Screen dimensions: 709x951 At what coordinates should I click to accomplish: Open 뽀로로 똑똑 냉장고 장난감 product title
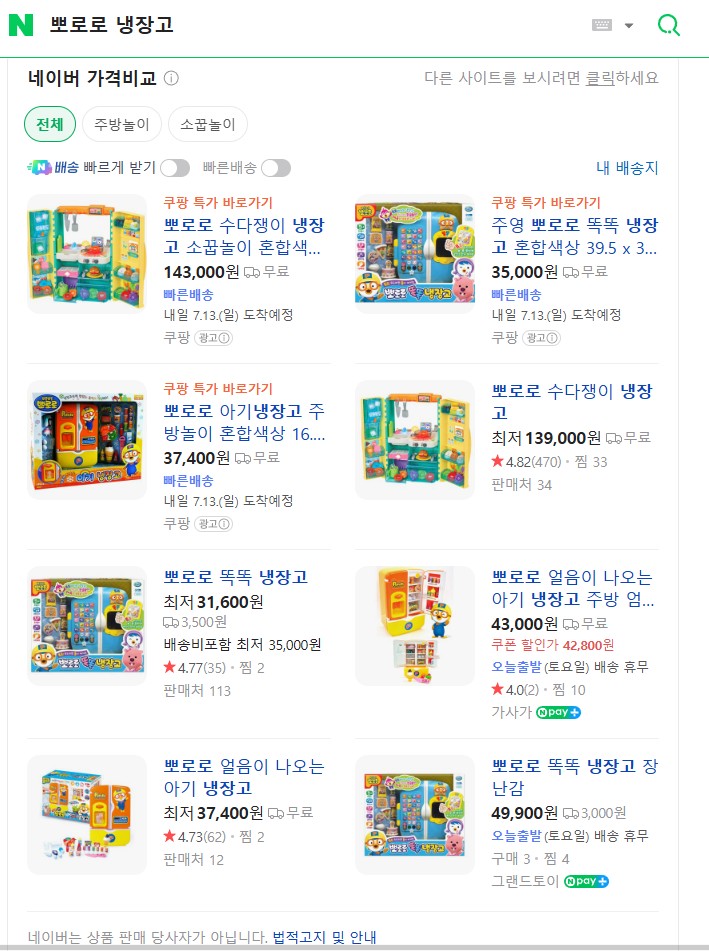[574, 777]
